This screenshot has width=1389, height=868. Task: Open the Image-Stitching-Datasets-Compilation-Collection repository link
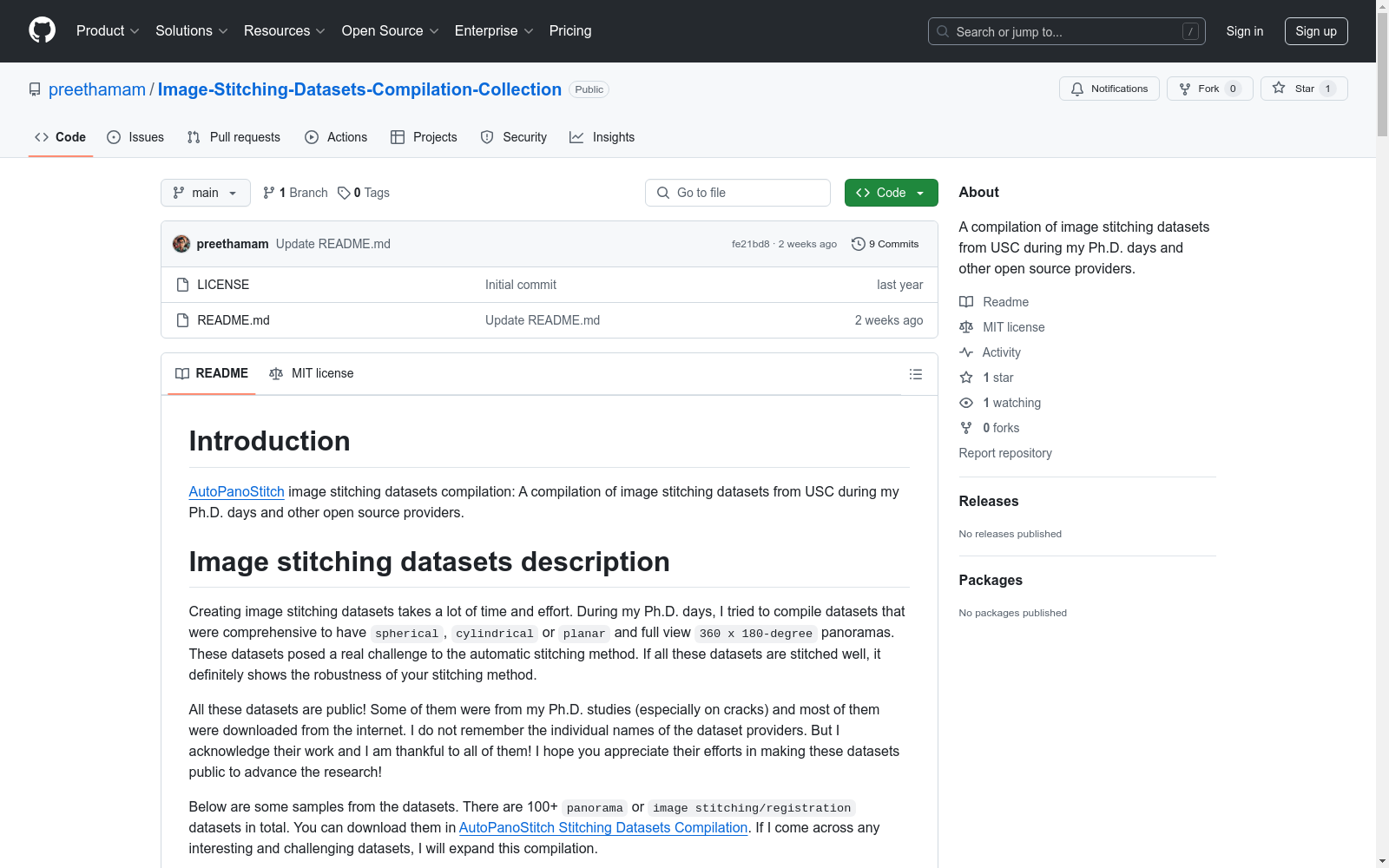(359, 89)
